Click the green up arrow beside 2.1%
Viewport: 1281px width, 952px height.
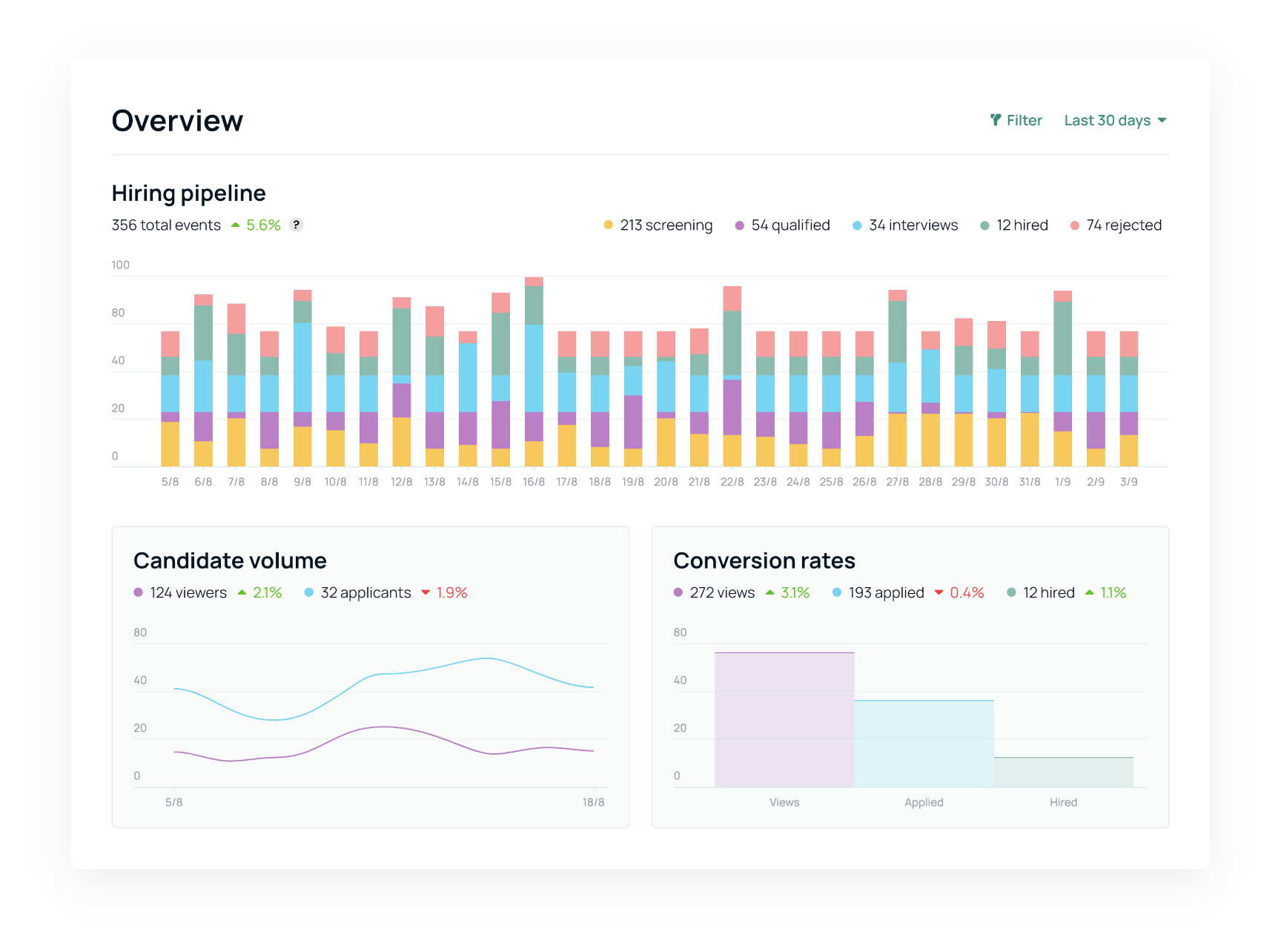point(242,592)
